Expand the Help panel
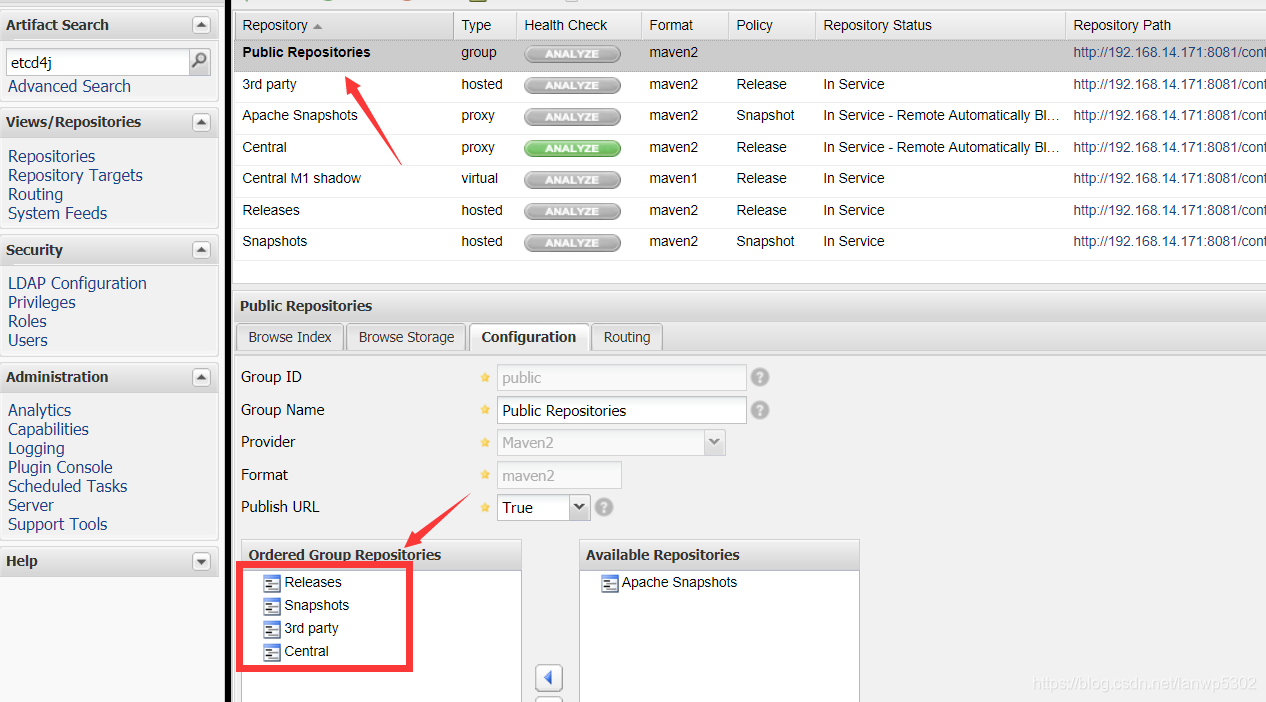Screen dimensions: 1266x702 (x=202, y=561)
